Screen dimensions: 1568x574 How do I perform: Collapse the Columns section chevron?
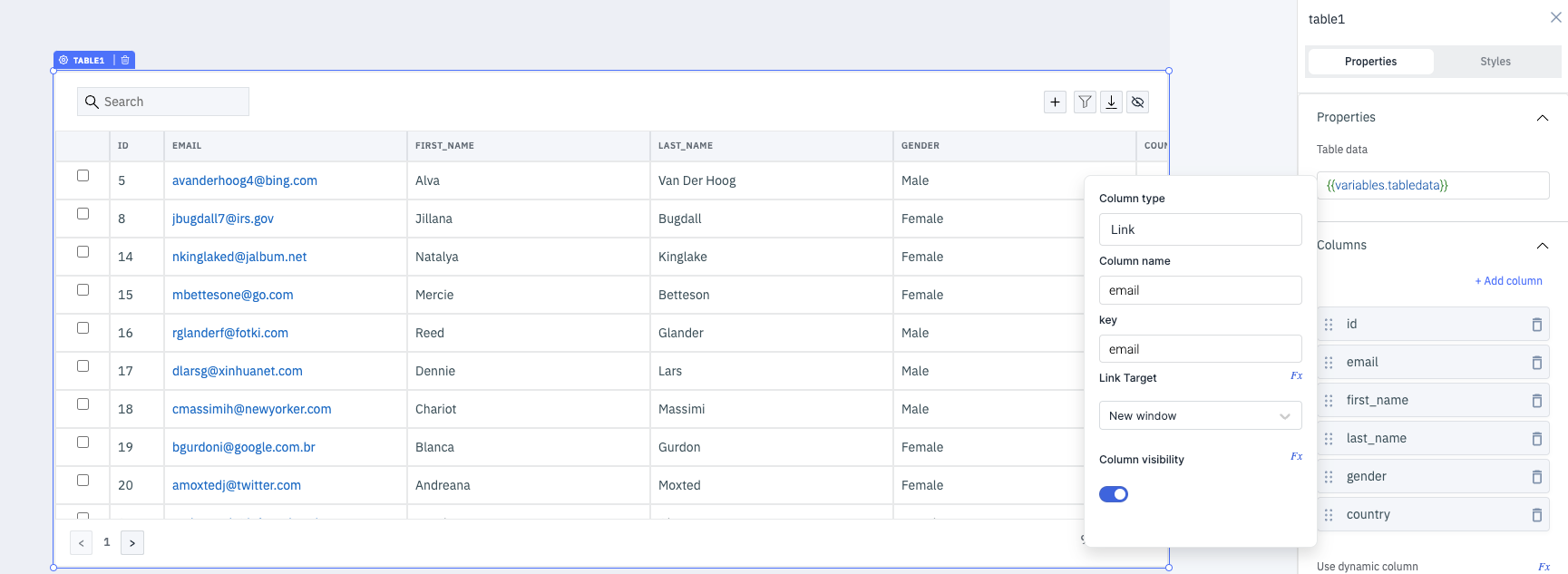[x=1542, y=246]
